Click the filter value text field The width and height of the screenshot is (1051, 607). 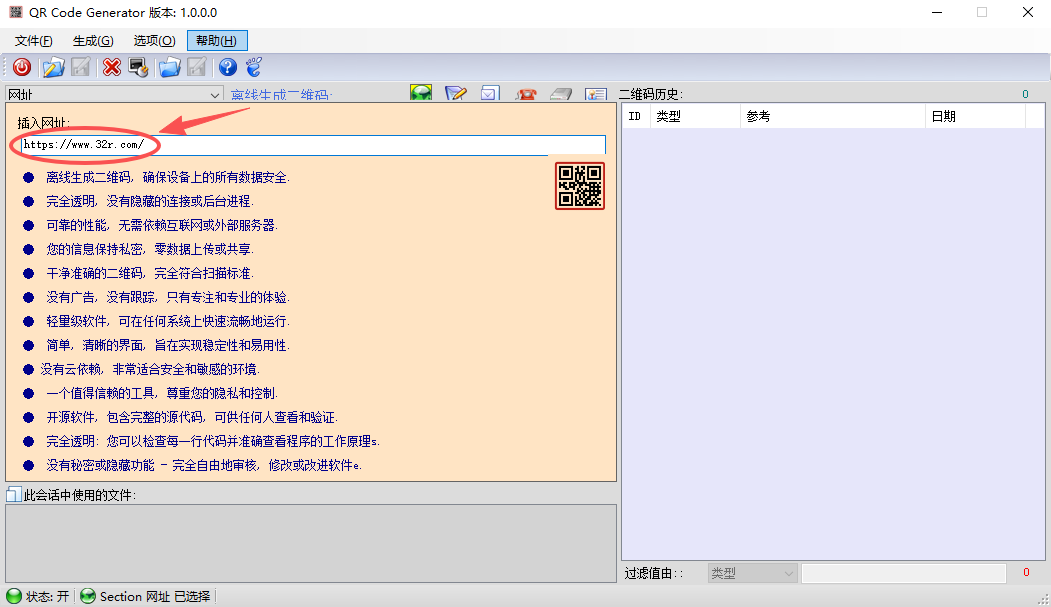point(904,573)
